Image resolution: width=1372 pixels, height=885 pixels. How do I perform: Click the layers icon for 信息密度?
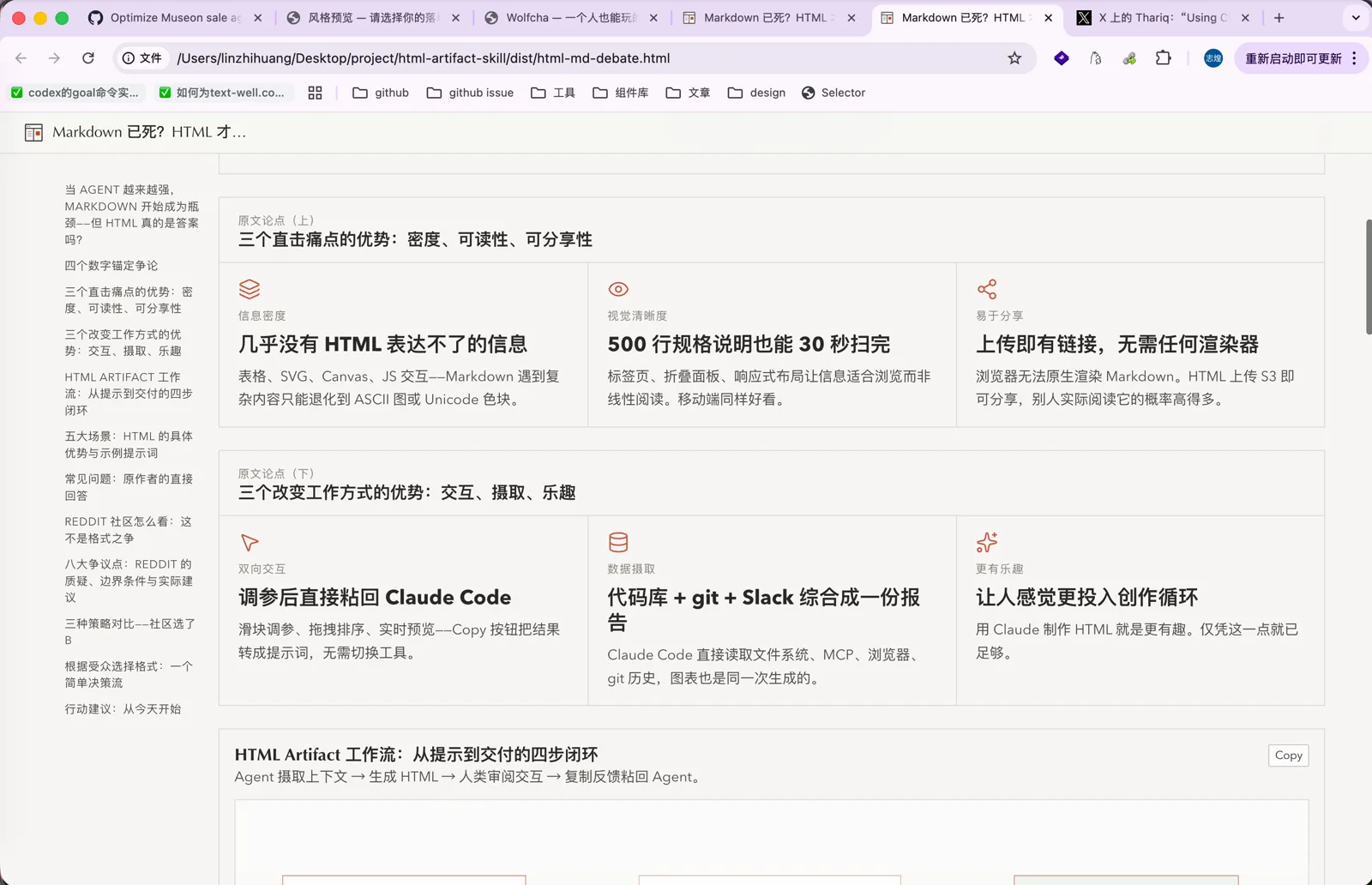(250, 289)
